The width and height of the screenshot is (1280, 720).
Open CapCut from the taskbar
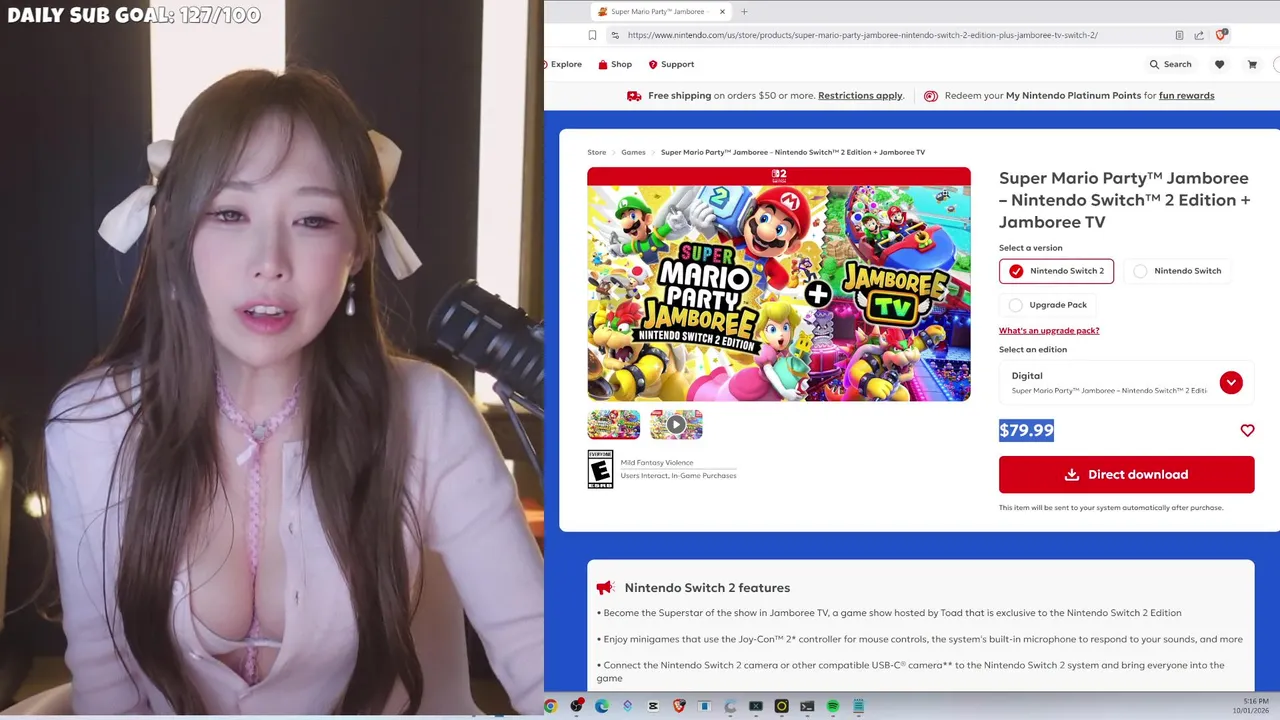(653, 706)
